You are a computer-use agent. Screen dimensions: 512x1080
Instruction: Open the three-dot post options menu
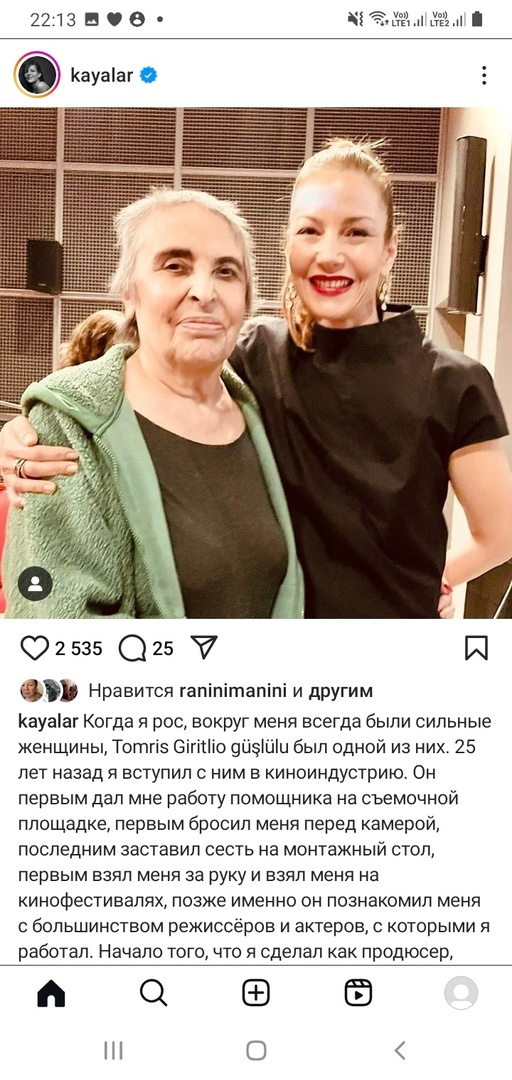[x=484, y=75]
